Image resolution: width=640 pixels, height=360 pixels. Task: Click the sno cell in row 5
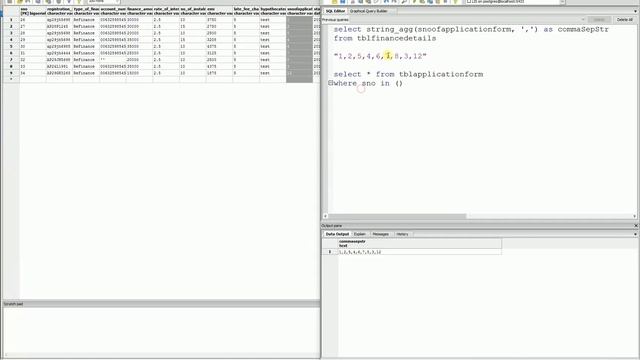point(33,47)
